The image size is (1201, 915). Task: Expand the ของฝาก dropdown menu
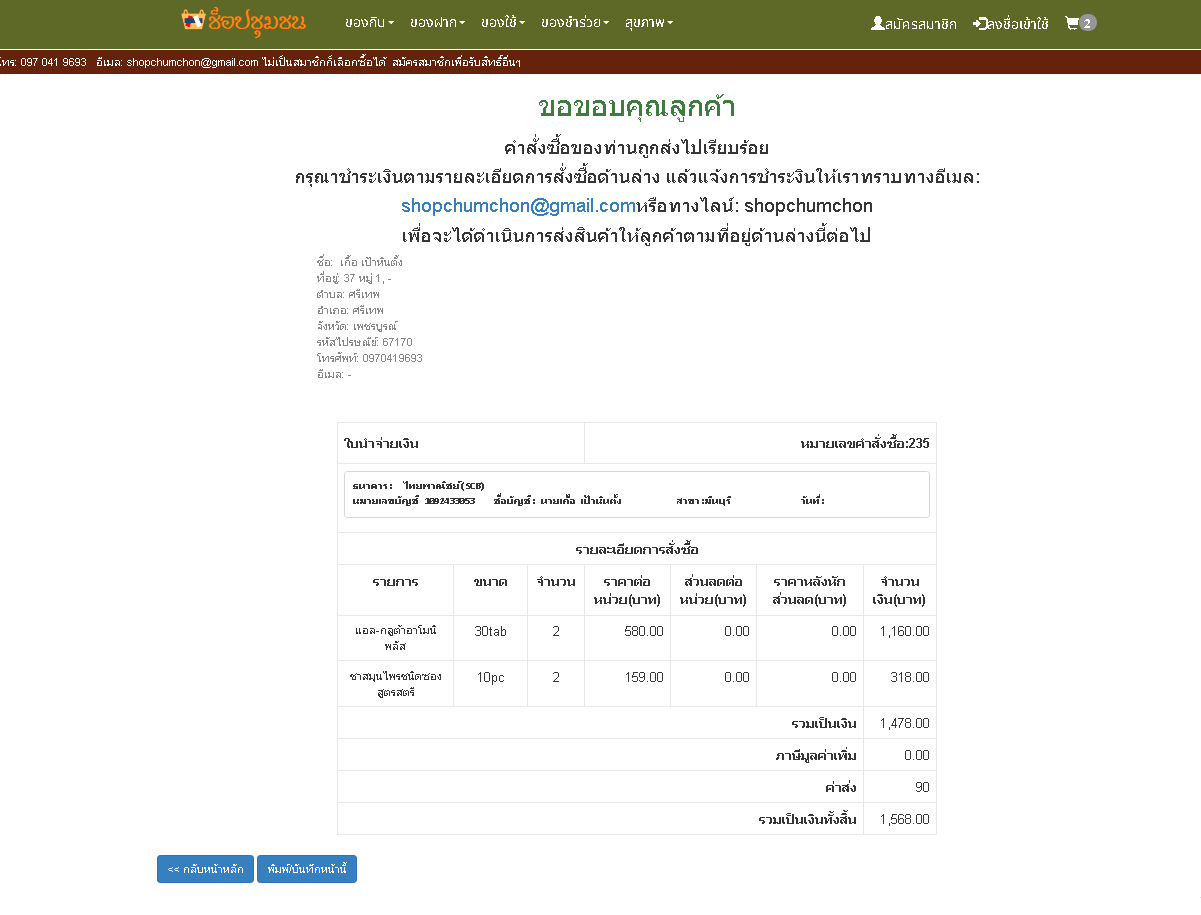[437, 22]
